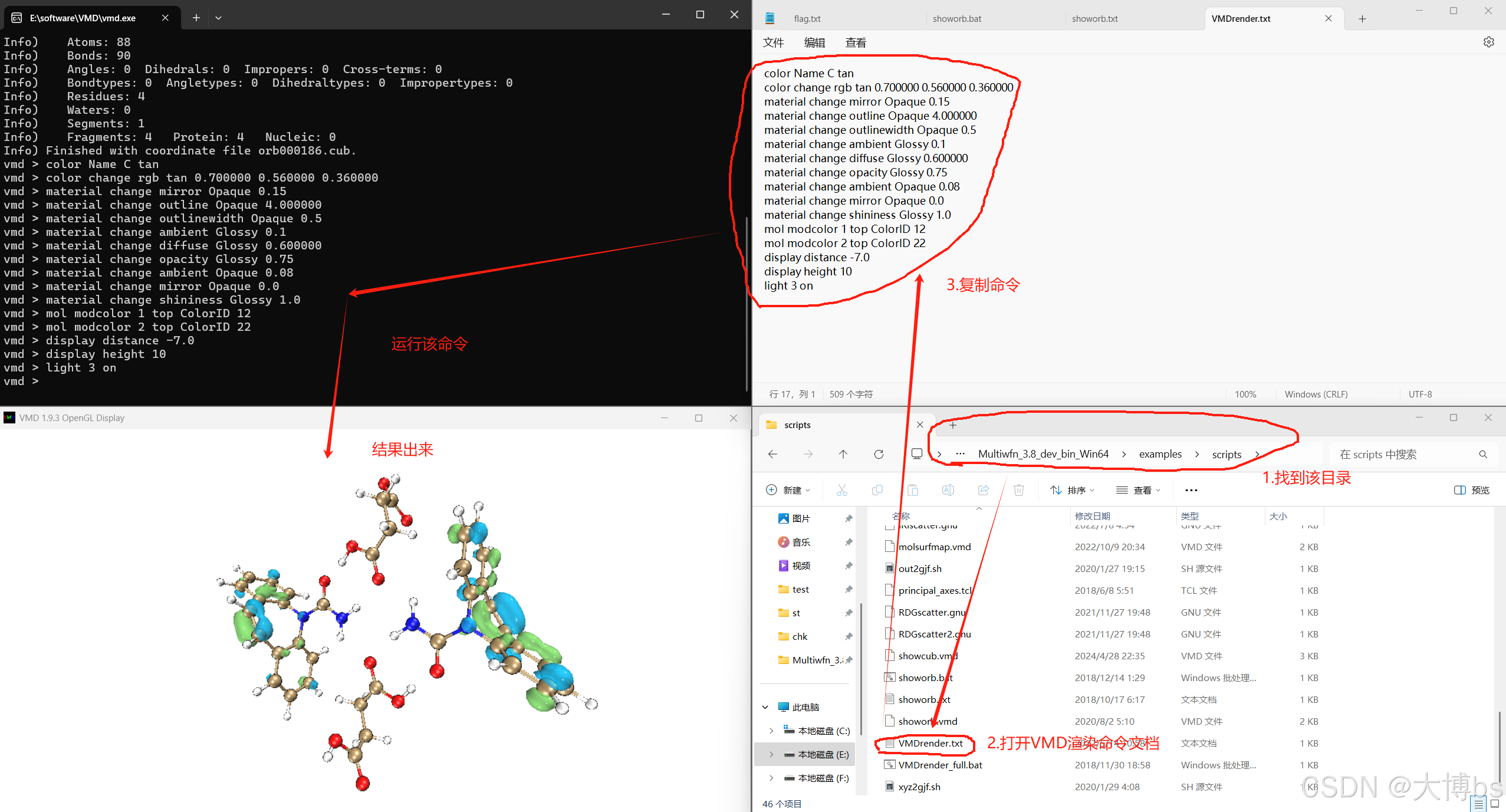Toggle the preview pane button
This screenshot has width=1506, height=812.
tap(1472, 490)
